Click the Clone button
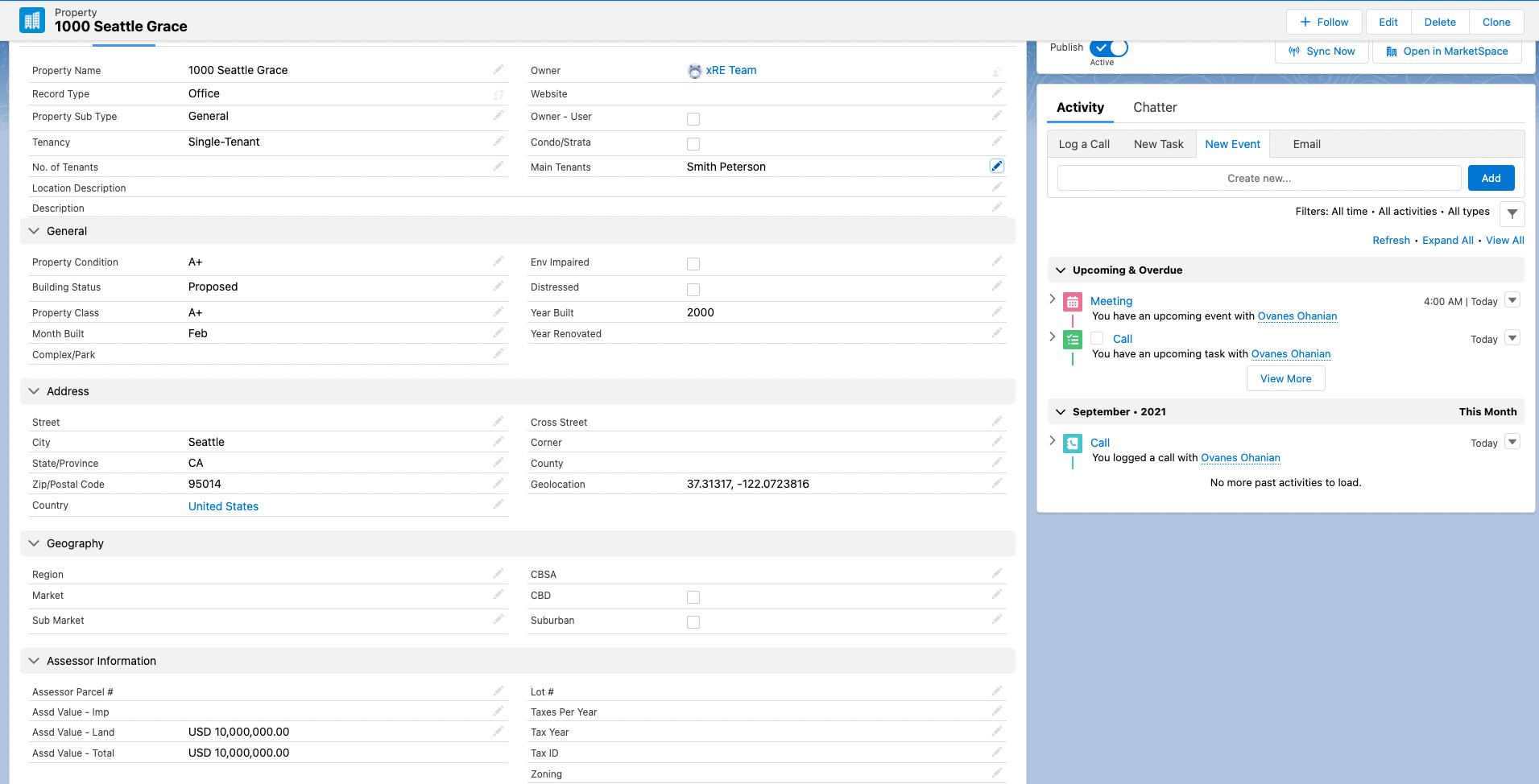 tap(1496, 22)
